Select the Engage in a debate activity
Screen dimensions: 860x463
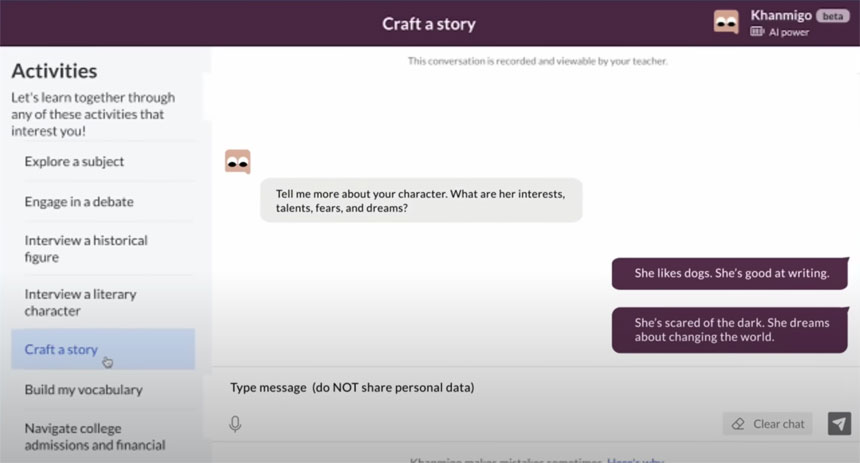[x=79, y=201]
